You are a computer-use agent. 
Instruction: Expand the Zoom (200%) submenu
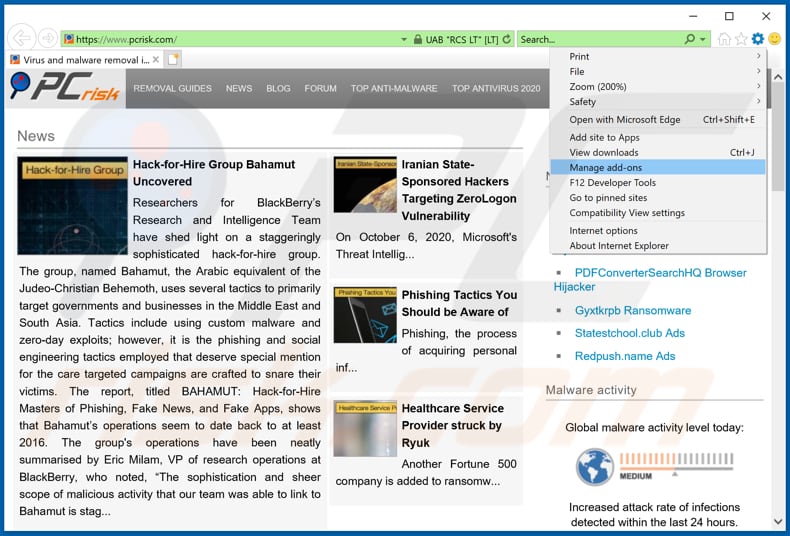(x=657, y=86)
